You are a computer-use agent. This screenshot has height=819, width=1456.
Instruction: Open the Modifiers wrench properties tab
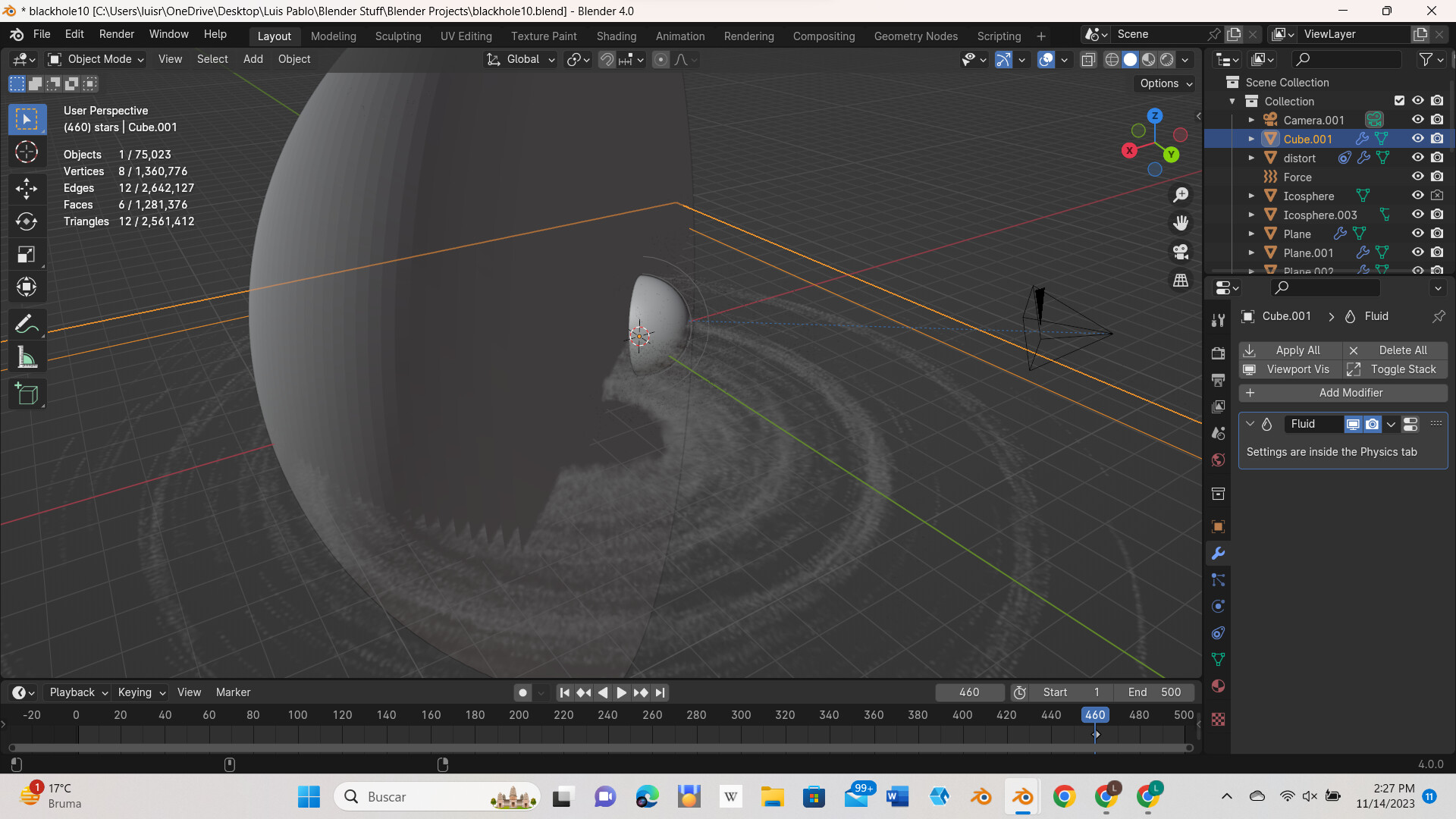click(1218, 554)
